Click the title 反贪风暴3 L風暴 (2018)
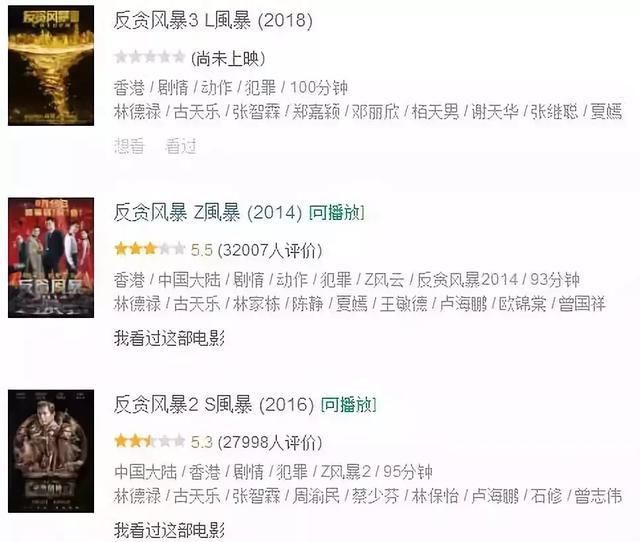The image size is (640, 542). click(213, 20)
